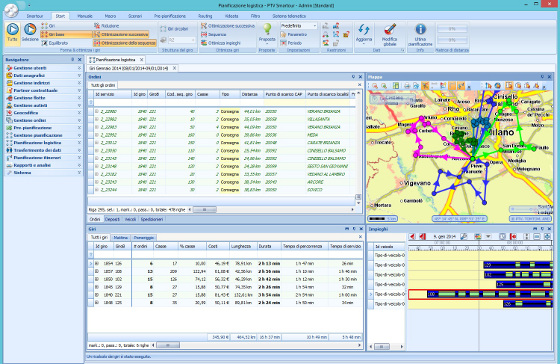Click red left-arrow icon in Impieghi toolbar
The height and width of the screenshot is (364, 560).
point(412,236)
